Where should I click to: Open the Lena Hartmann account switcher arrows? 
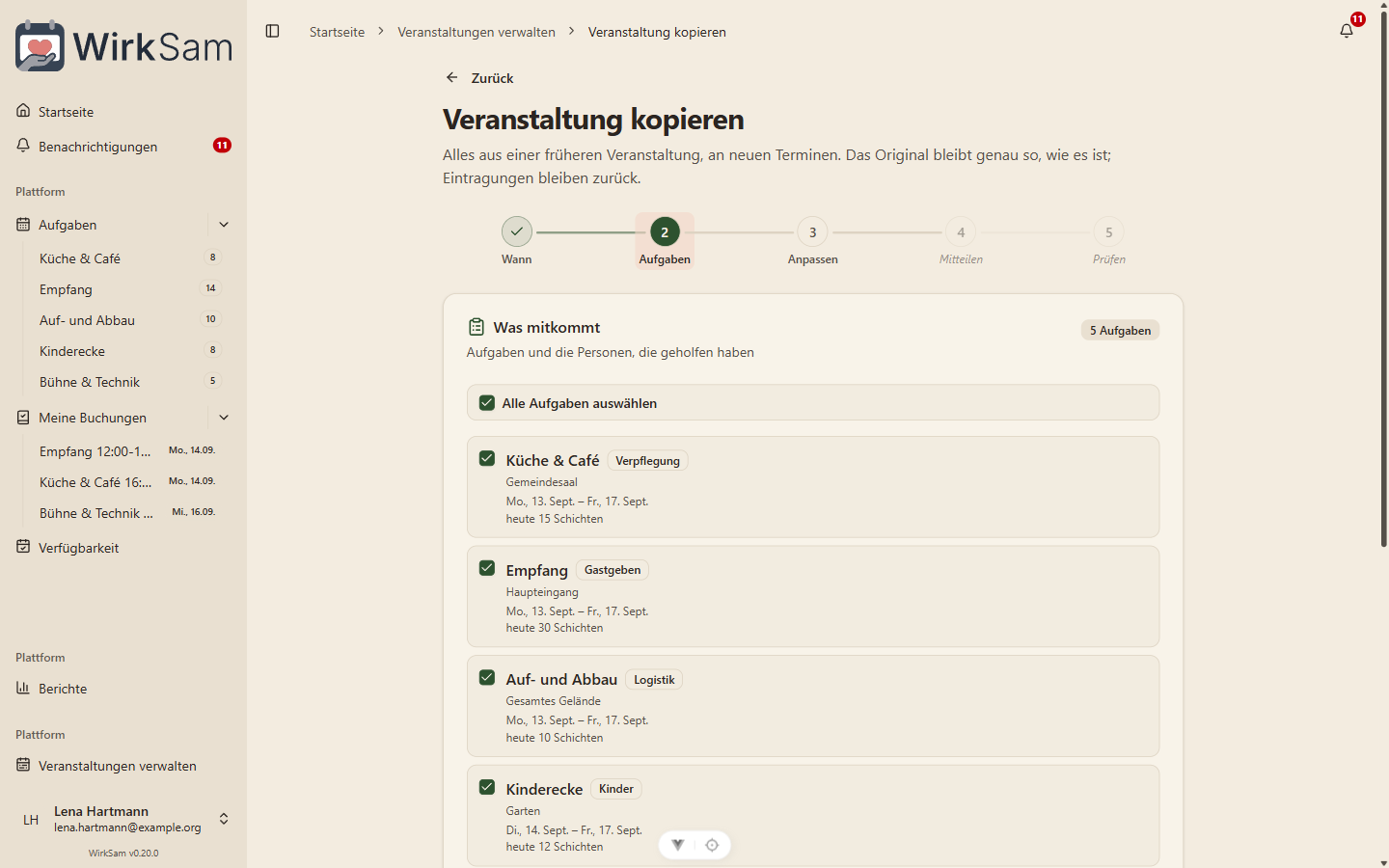(224, 819)
